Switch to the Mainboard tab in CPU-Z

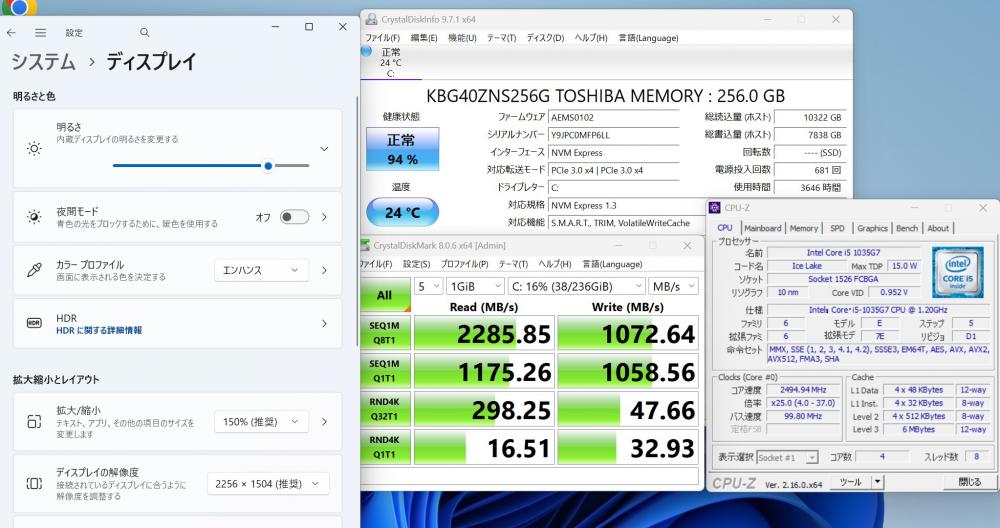pyautogui.click(x=762, y=228)
